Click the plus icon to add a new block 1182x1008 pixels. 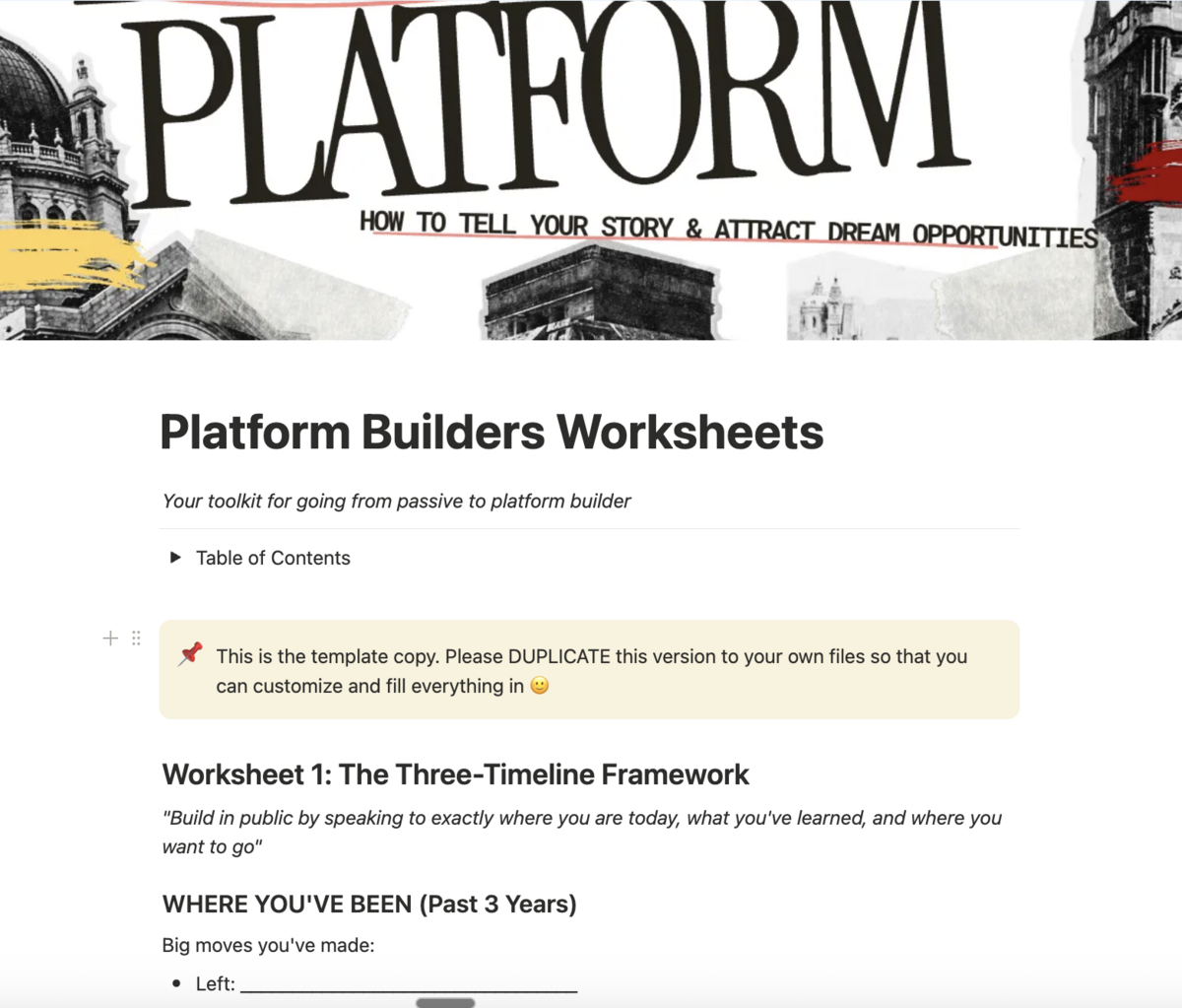coord(110,638)
